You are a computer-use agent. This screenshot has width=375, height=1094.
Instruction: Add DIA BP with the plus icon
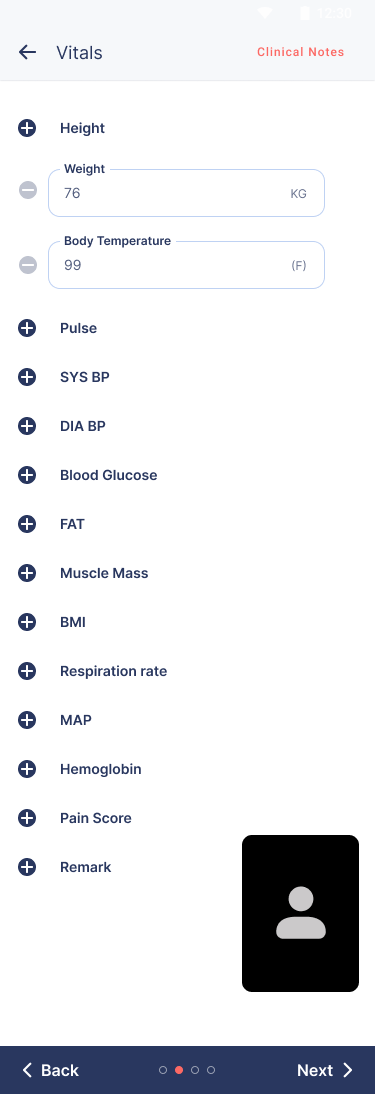coord(27,426)
